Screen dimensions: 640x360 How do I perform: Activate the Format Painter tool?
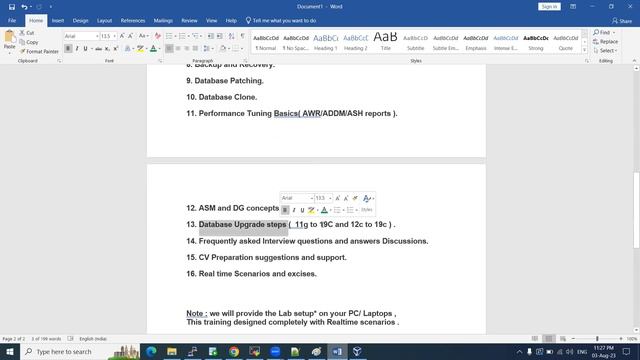tap(39, 51)
